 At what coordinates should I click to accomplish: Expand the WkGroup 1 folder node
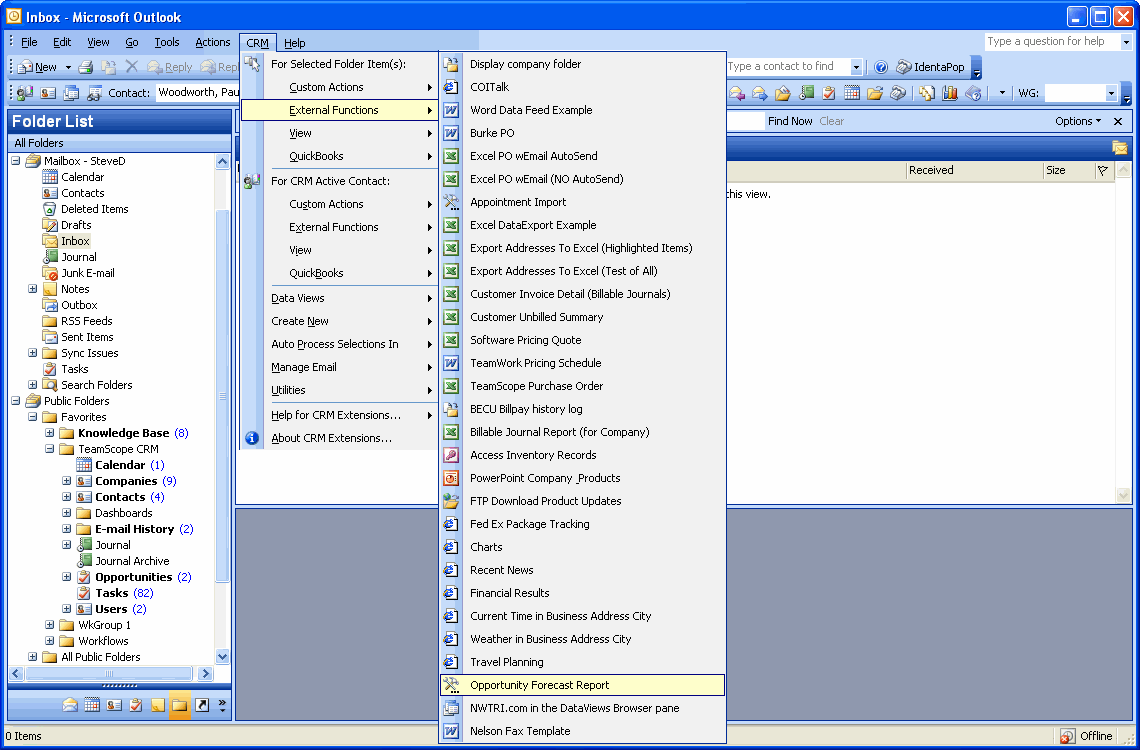[49, 625]
